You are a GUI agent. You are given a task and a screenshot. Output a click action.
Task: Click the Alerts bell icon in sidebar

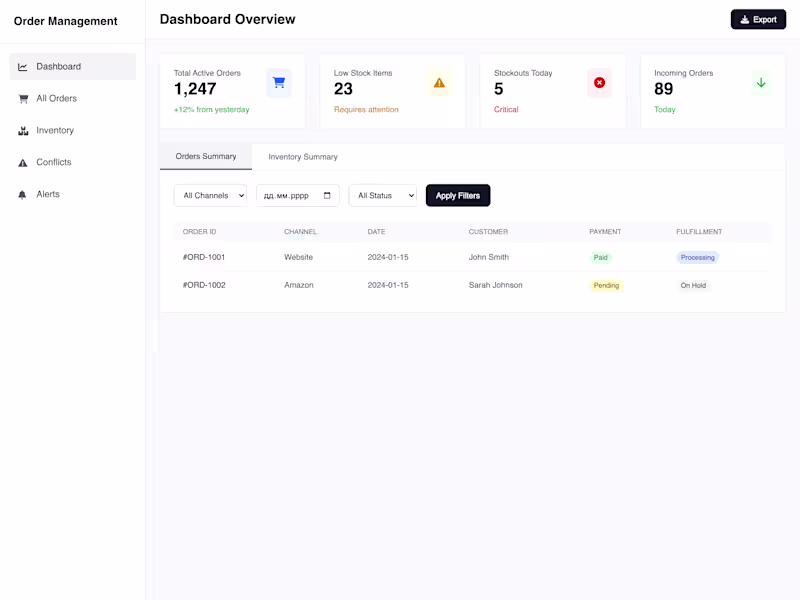pos(23,195)
